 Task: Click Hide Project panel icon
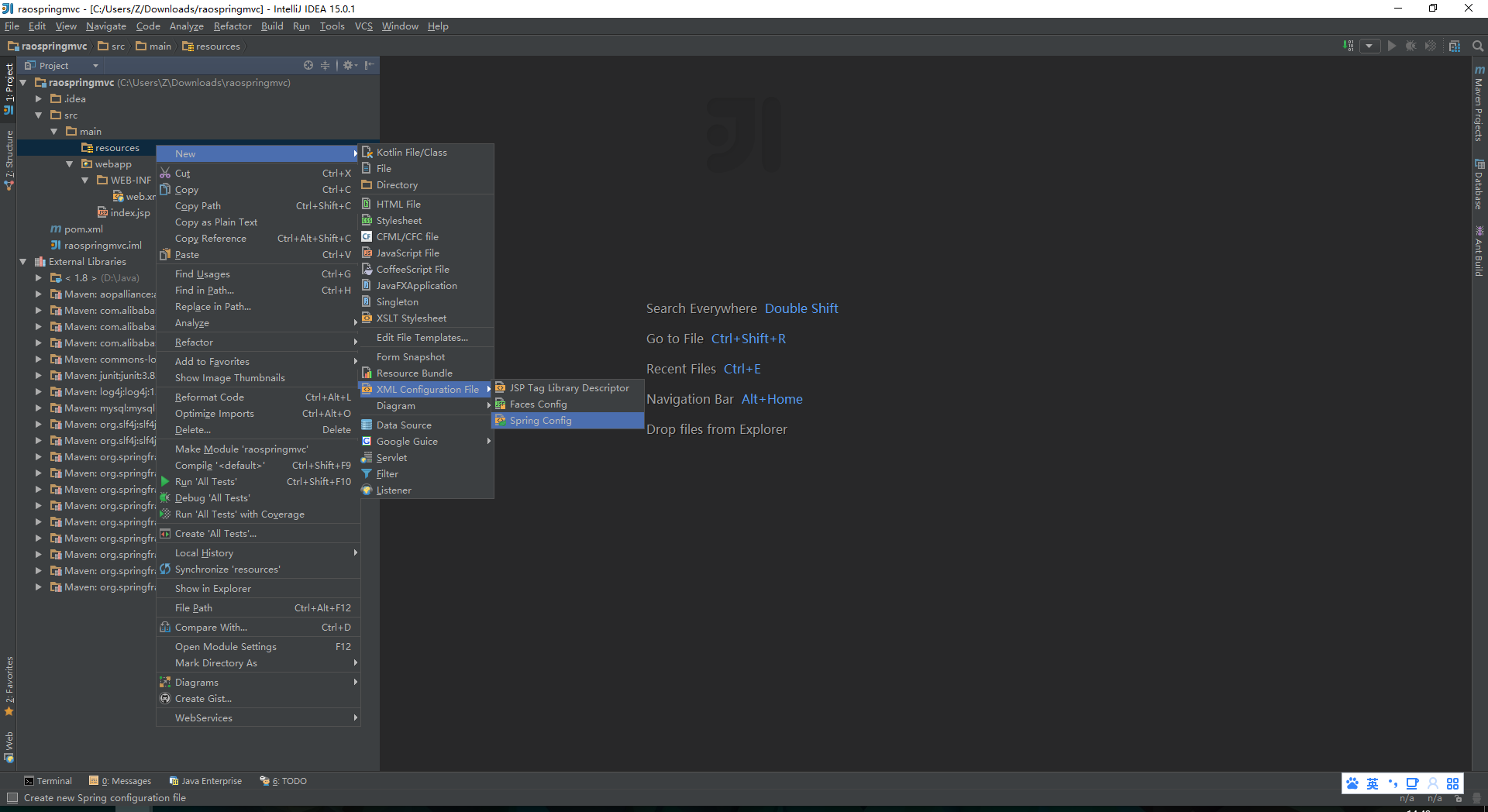pyautogui.click(x=370, y=66)
